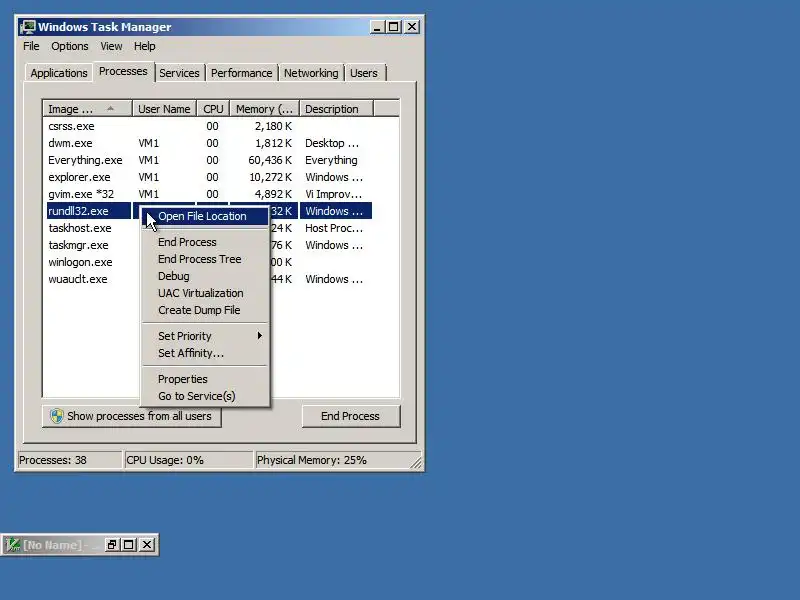Go to the Networking tab
This screenshot has height=600, width=800.
pos(311,73)
